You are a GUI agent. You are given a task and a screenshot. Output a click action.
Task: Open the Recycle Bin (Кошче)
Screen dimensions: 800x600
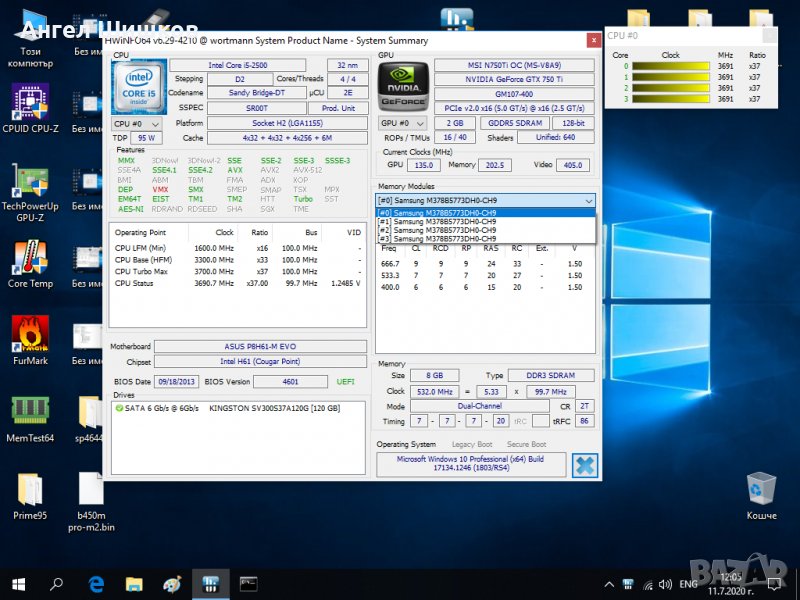coord(761,490)
